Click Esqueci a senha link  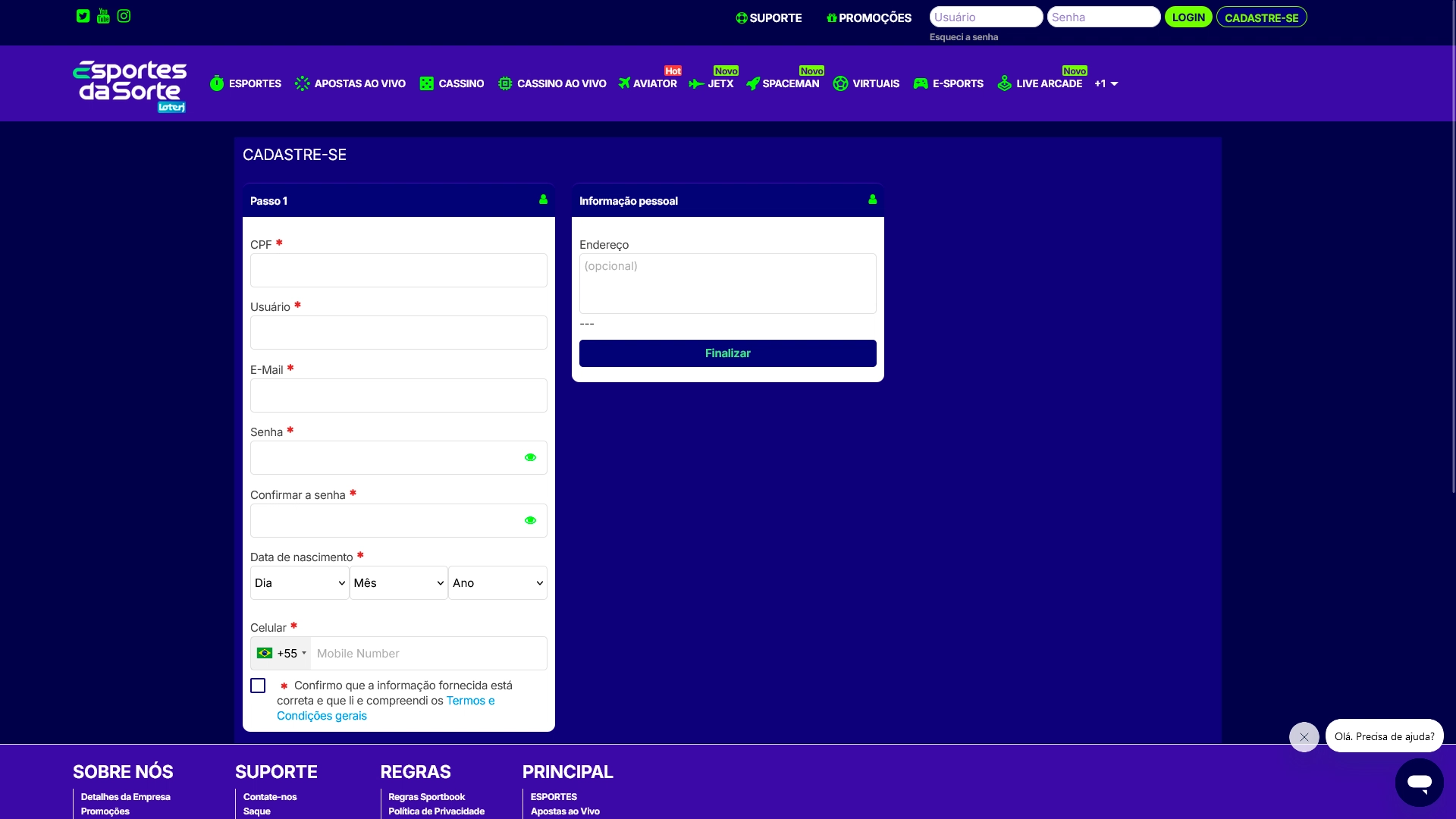coord(964,37)
